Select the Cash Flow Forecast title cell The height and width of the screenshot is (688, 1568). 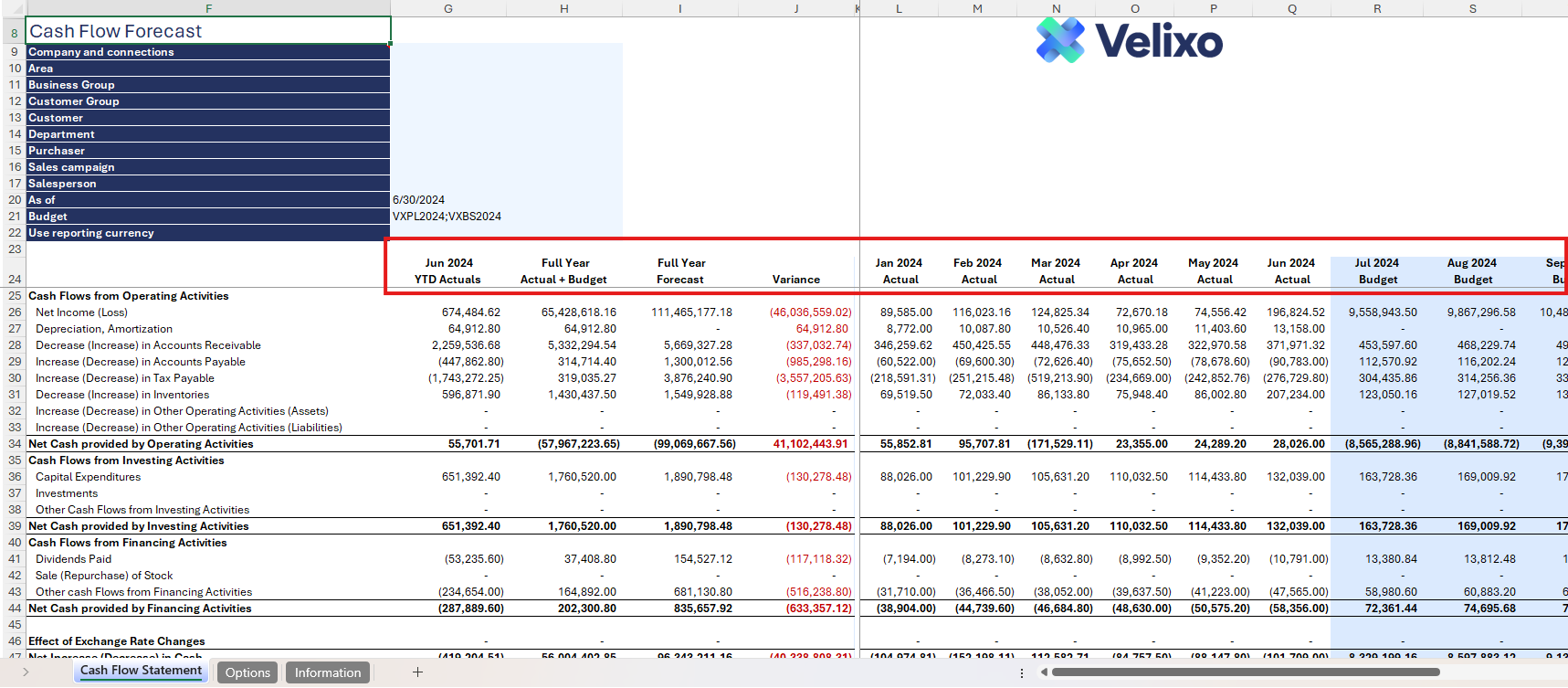tap(207, 31)
